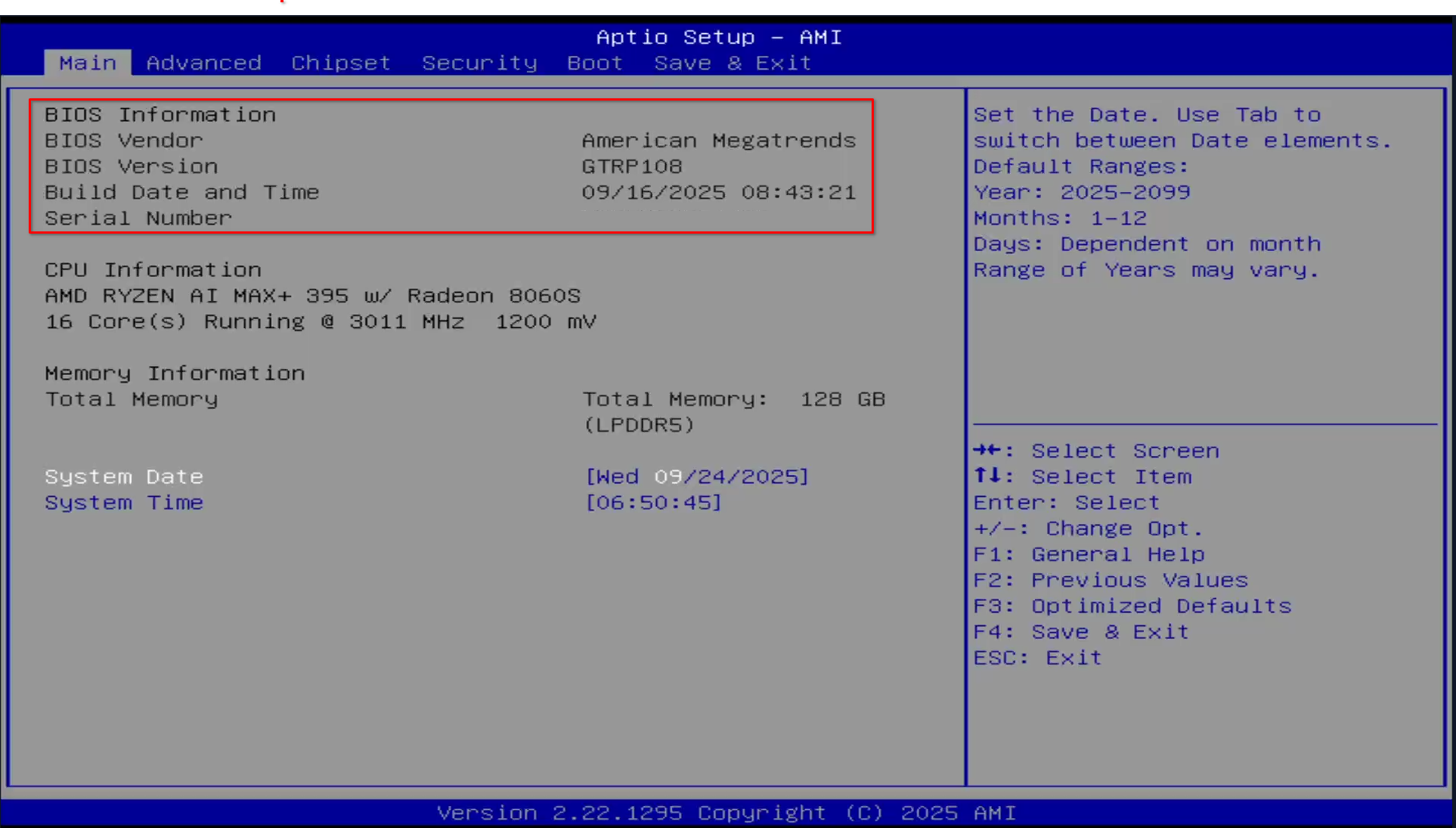Switch to the Main tab
Image resolution: width=1456 pixels, height=828 pixels.
(88, 63)
